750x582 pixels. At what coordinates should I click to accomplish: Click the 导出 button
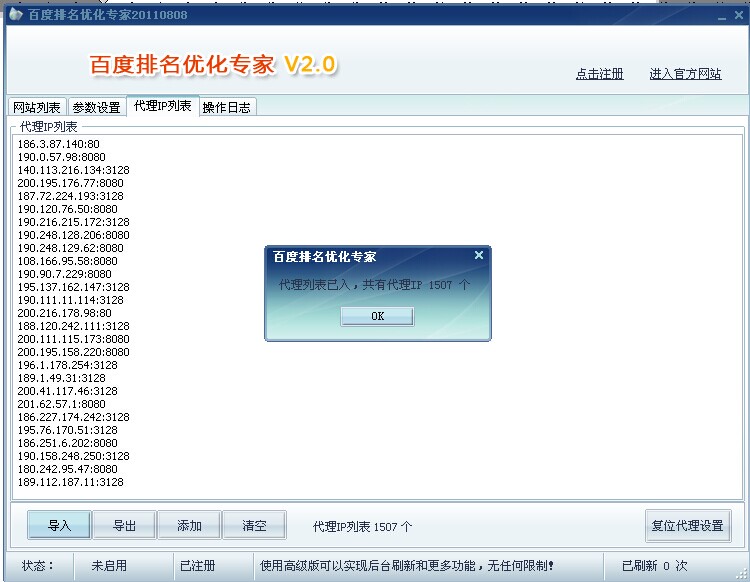pos(124,526)
